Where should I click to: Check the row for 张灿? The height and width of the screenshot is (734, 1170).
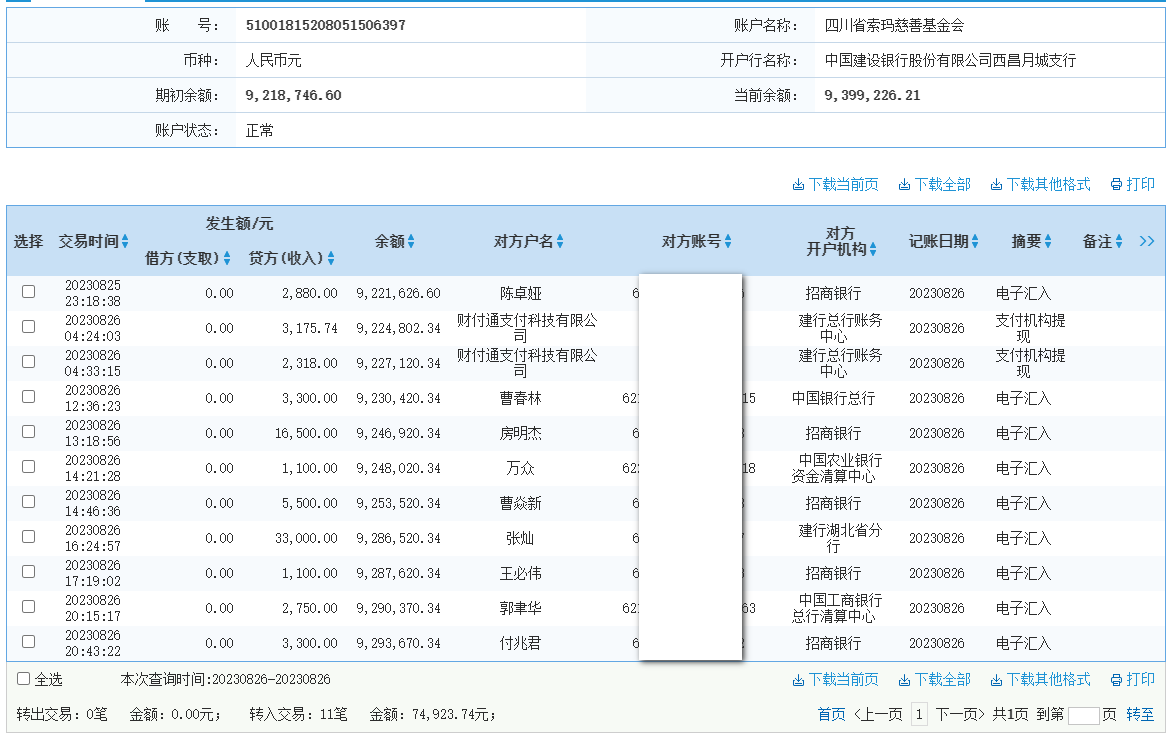click(x=28, y=537)
